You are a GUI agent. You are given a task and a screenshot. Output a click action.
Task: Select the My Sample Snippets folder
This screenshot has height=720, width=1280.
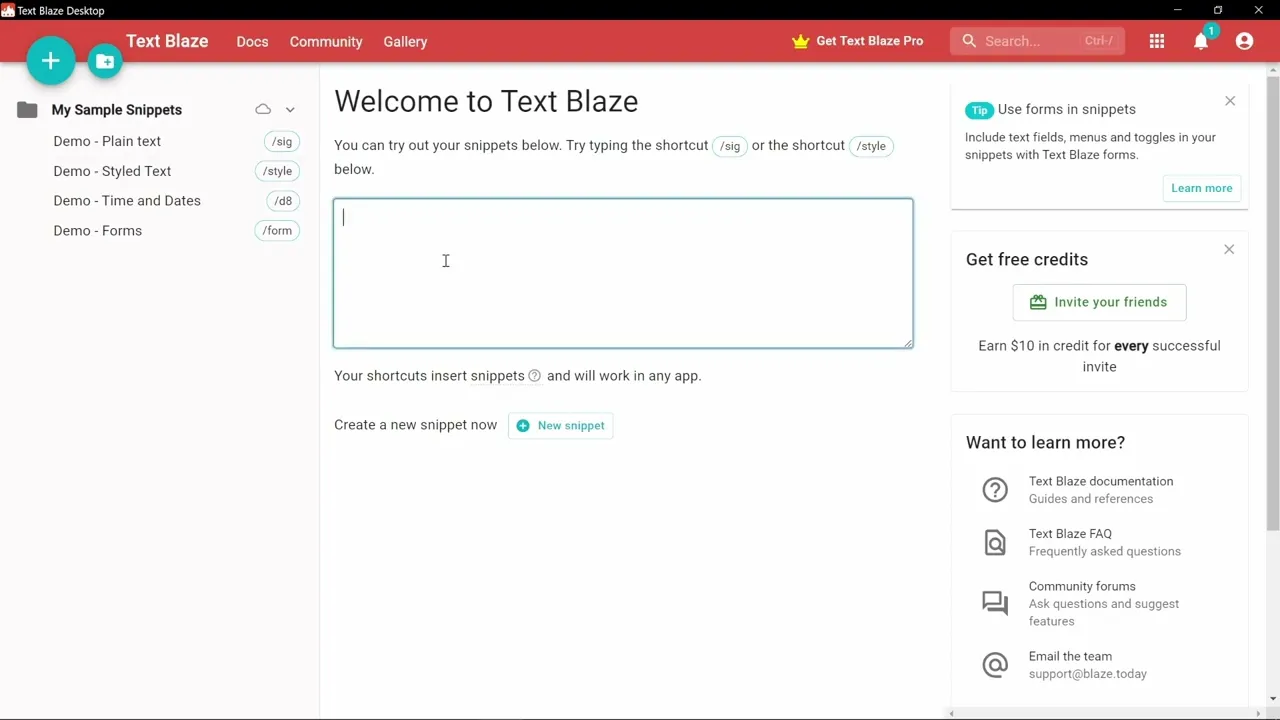pos(117,110)
